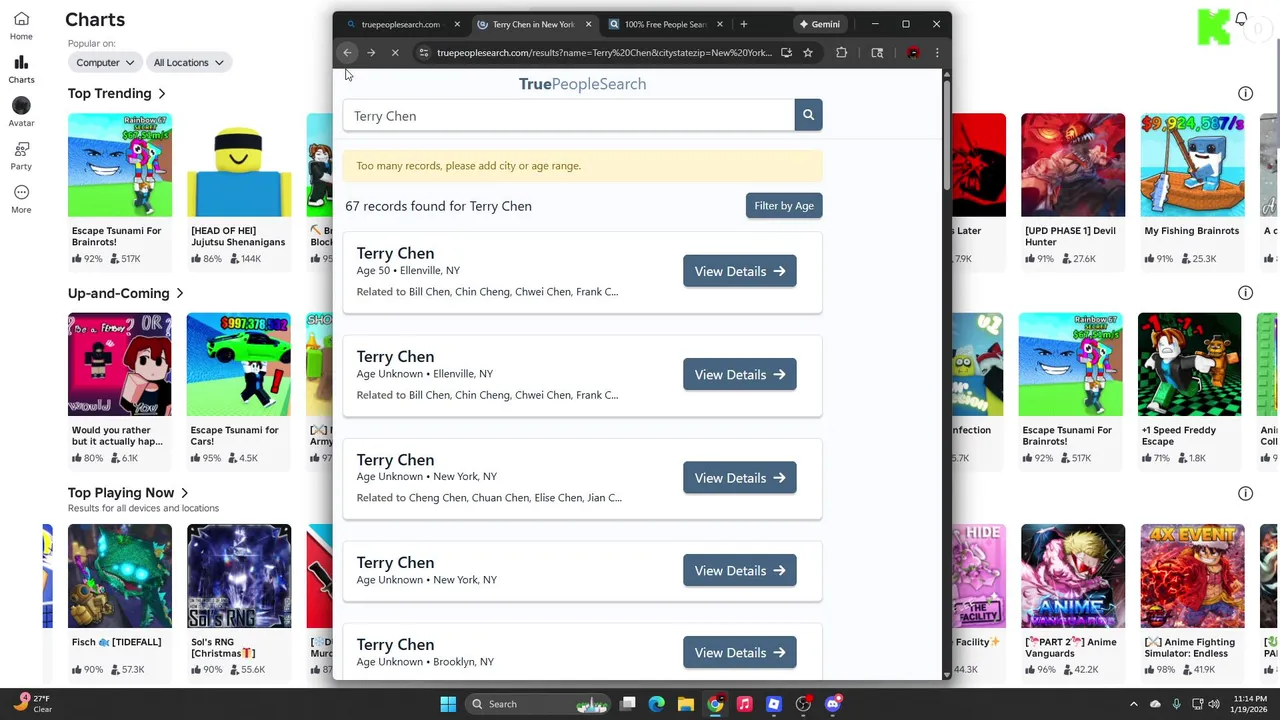Open More in the Roblox sidebar

point(21,199)
